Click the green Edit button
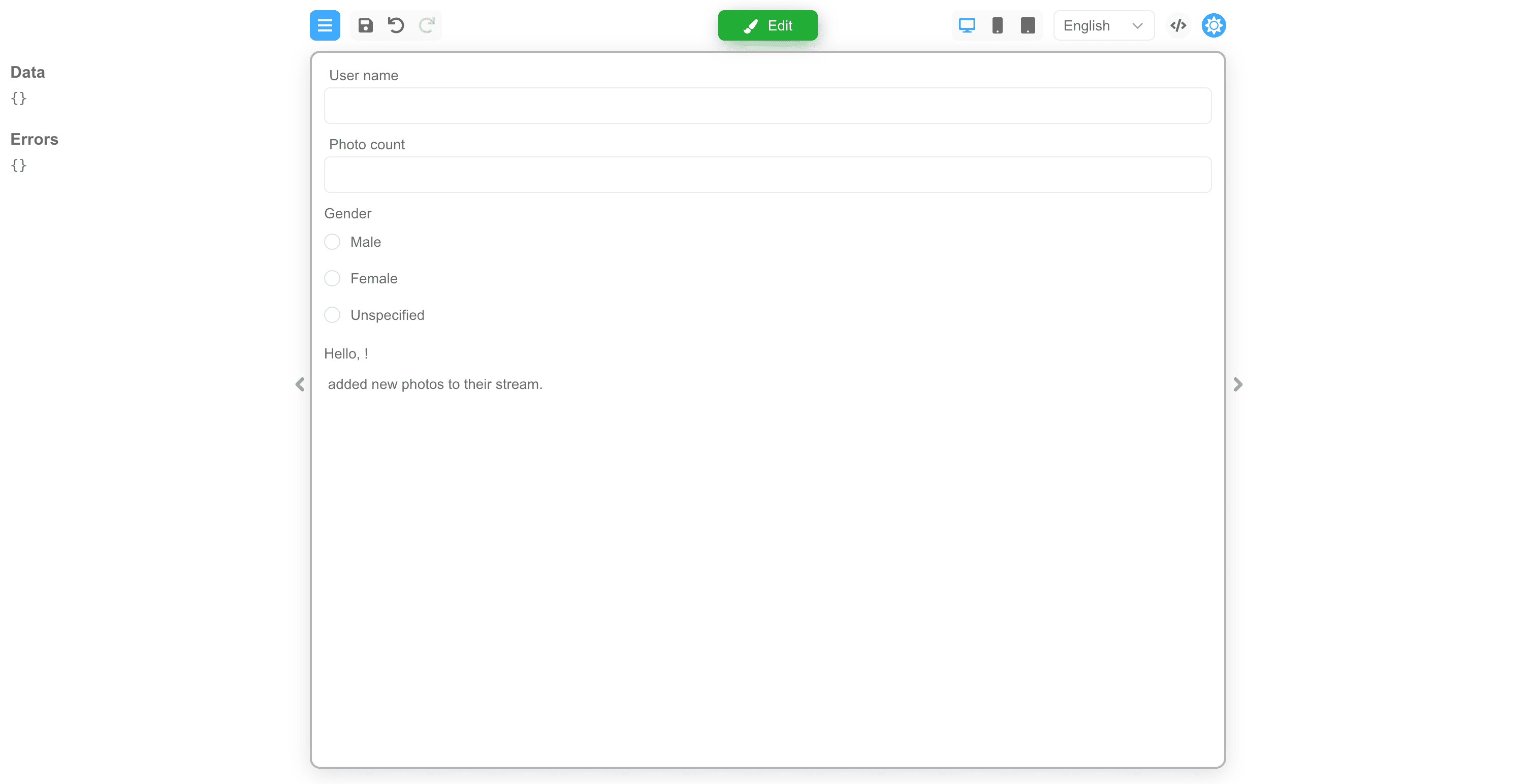 coord(767,25)
